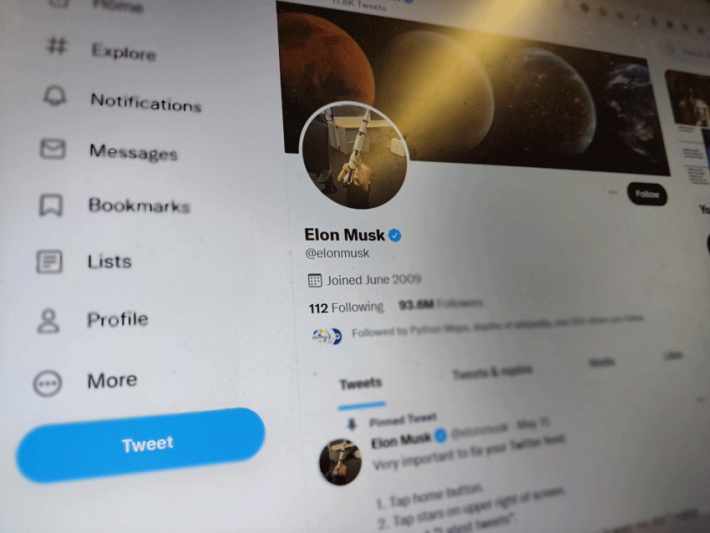Click the Messages envelope icon
Image resolution: width=710 pixels, height=533 pixels.
click(53, 148)
